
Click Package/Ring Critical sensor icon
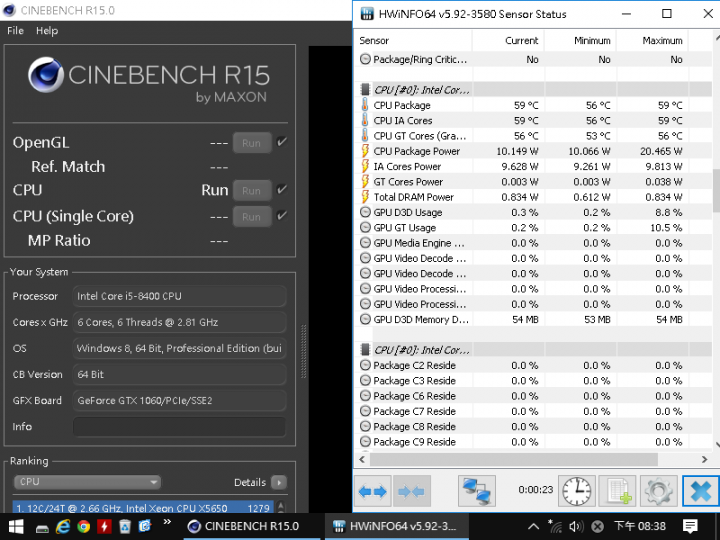(365, 59)
